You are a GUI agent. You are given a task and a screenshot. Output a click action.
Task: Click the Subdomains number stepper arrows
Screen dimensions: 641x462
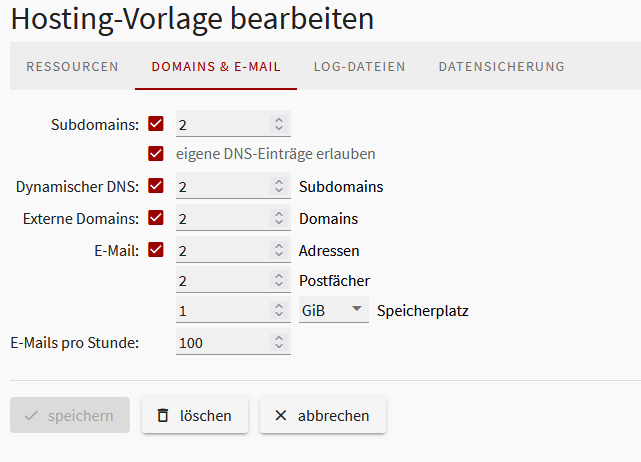(x=279, y=125)
